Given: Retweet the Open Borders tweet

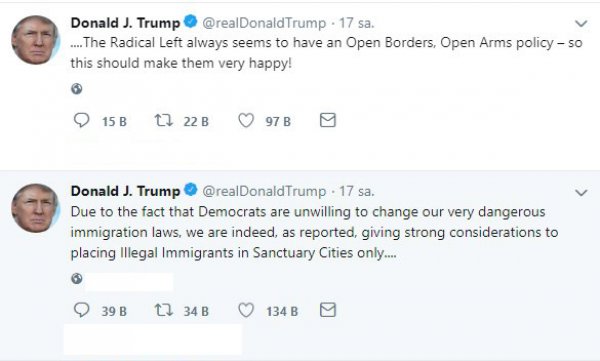Looking at the screenshot, I should pos(164,121).
